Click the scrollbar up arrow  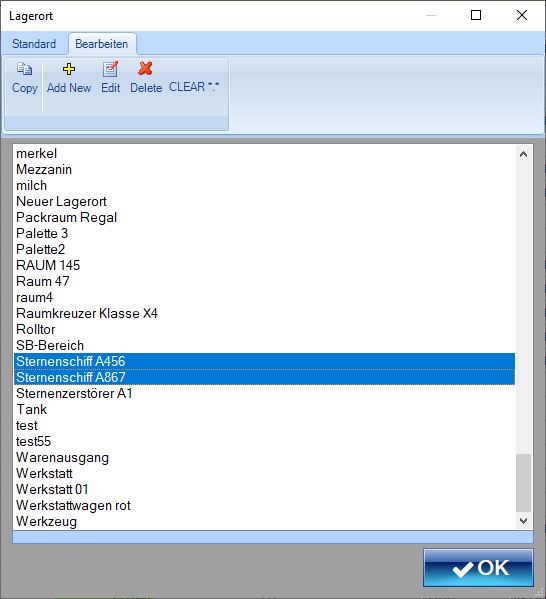(x=523, y=154)
